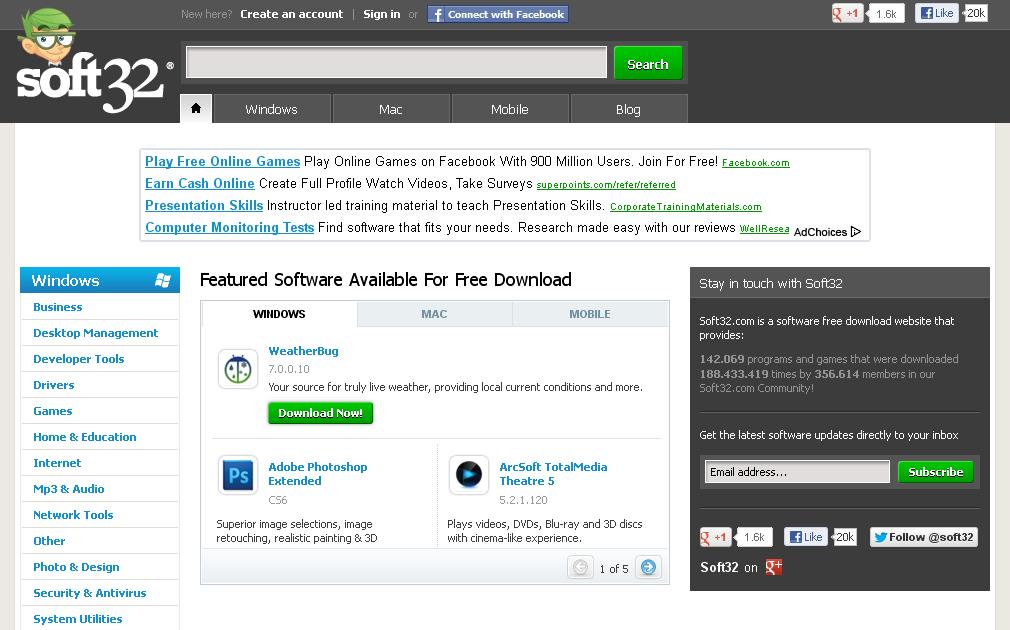This screenshot has width=1010, height=630.
Task: Open Presentation Skills ad link
Action: tap(204, 205)
